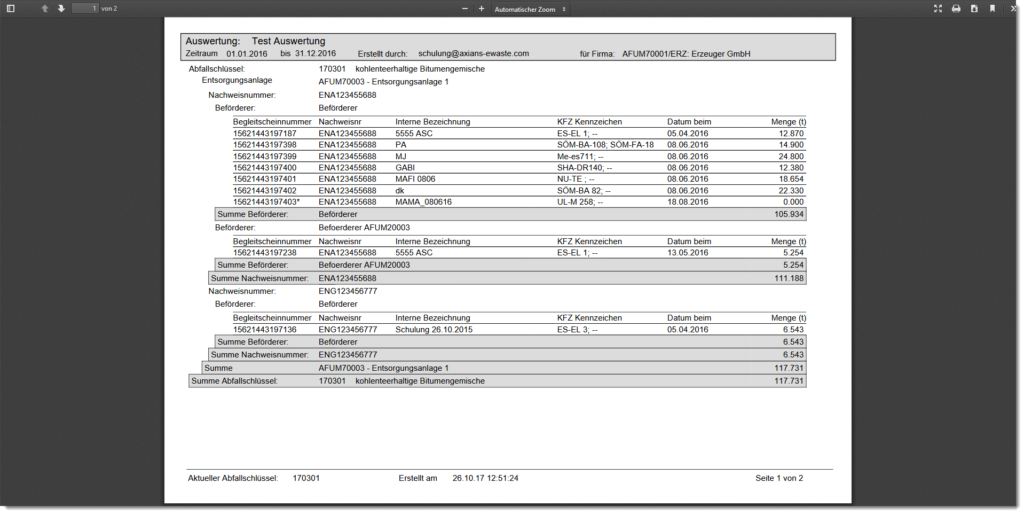
Task: Click Begleitscheinnummer 15621443197400
Action: point(264,167)
